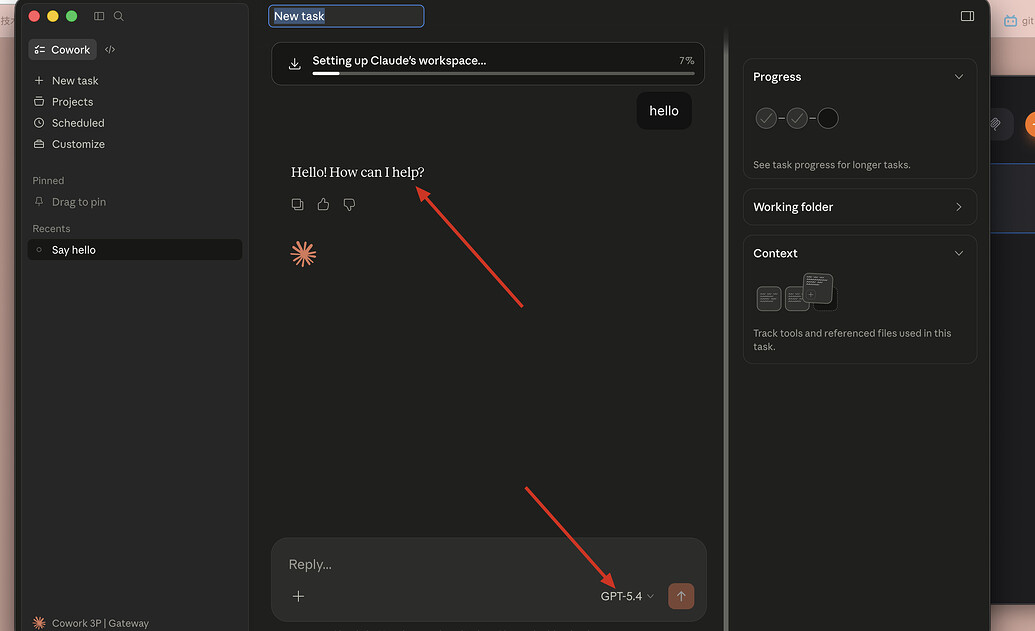
Task: Click the 'Setting up Claude's workspace...' text
Action: click(x=399, y=61)
